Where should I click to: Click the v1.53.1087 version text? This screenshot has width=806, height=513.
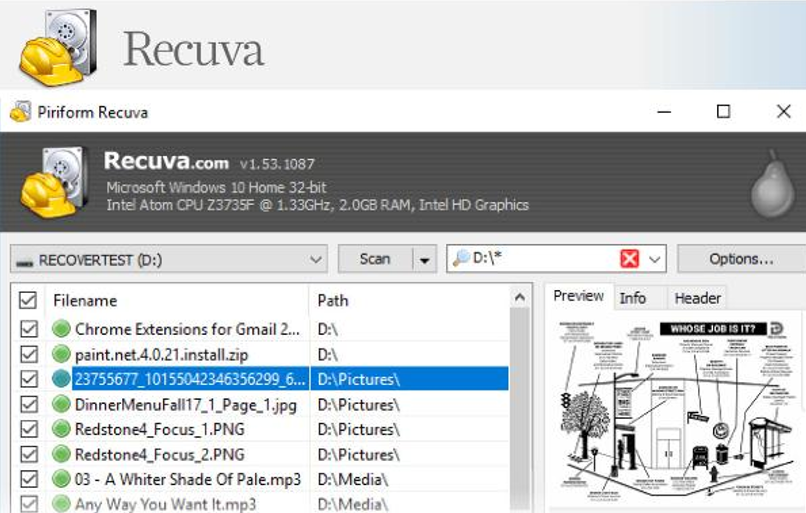(277, 164)
